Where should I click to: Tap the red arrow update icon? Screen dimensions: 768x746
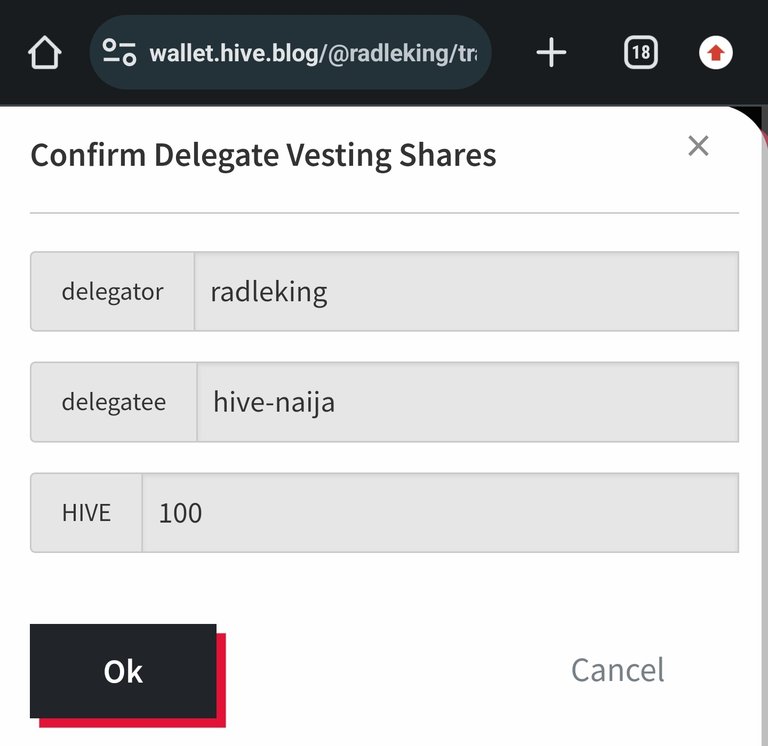tap(716, 52)
